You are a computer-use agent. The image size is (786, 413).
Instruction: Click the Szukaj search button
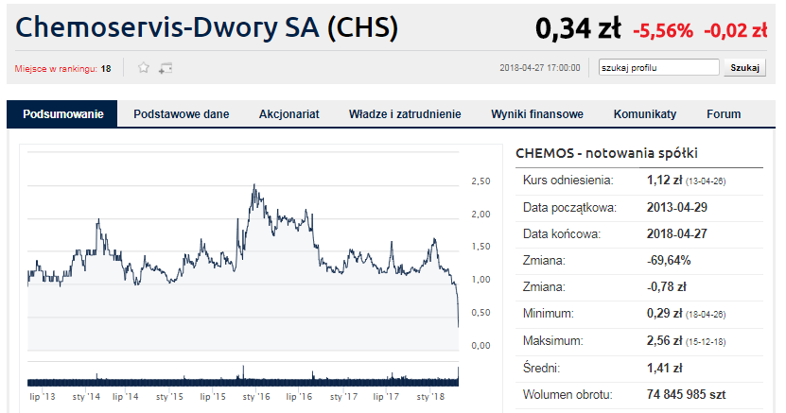(x=744, y=68)
